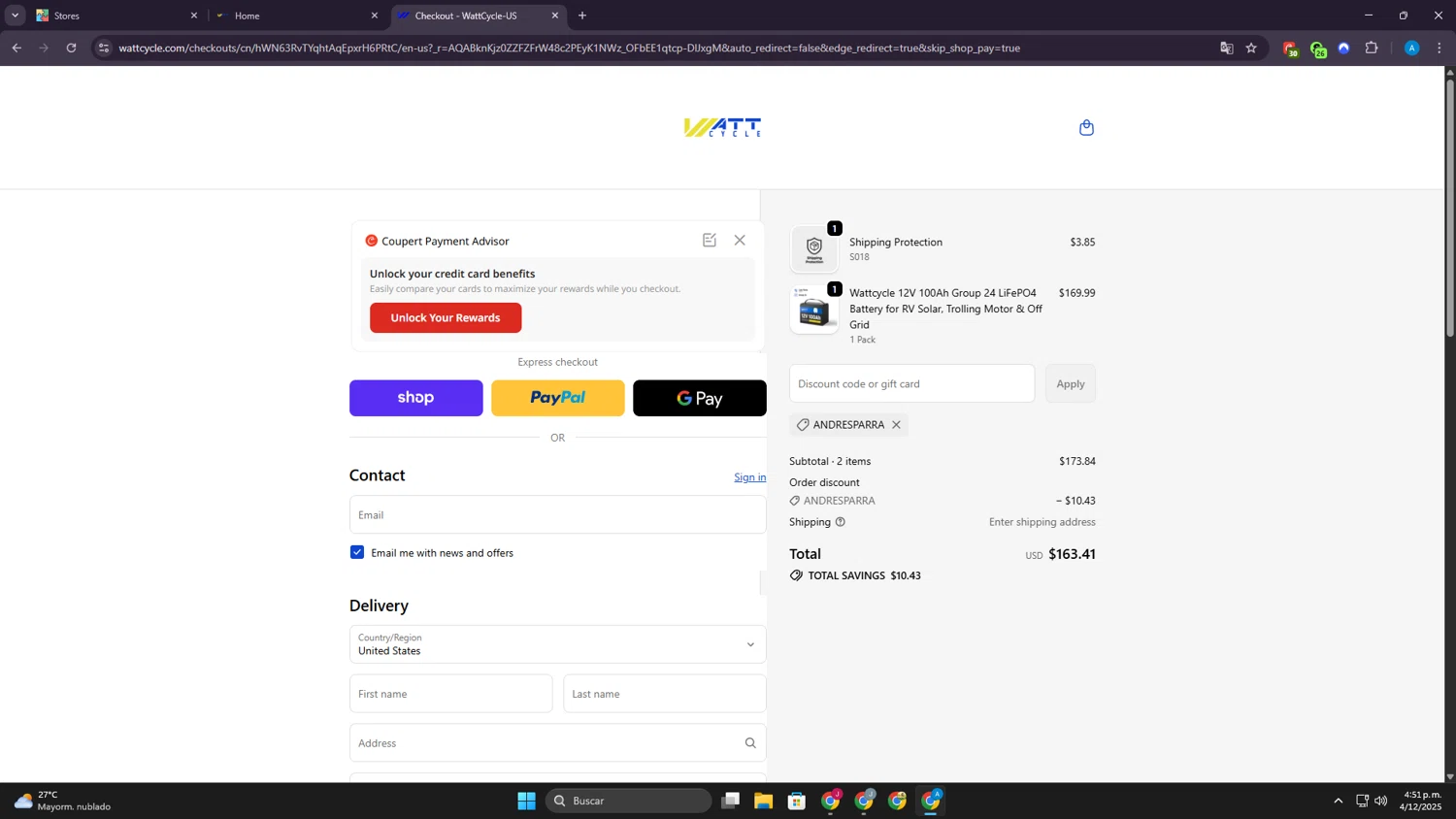Viewport: 1456px width, 819px height.
Task: Switch to the Stores browser tab
Action: (x=116, y=16)
